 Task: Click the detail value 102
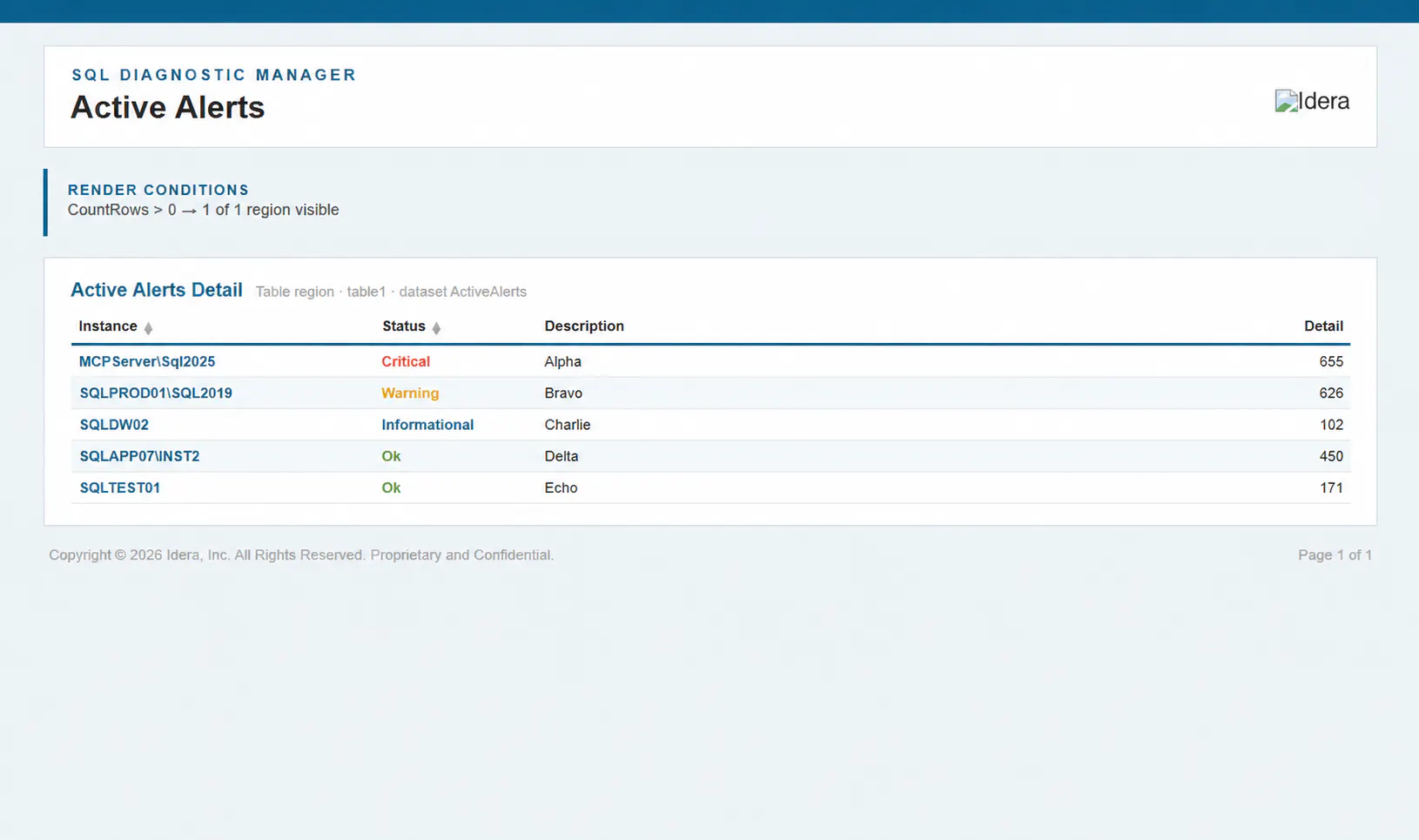pos(1331,425)
